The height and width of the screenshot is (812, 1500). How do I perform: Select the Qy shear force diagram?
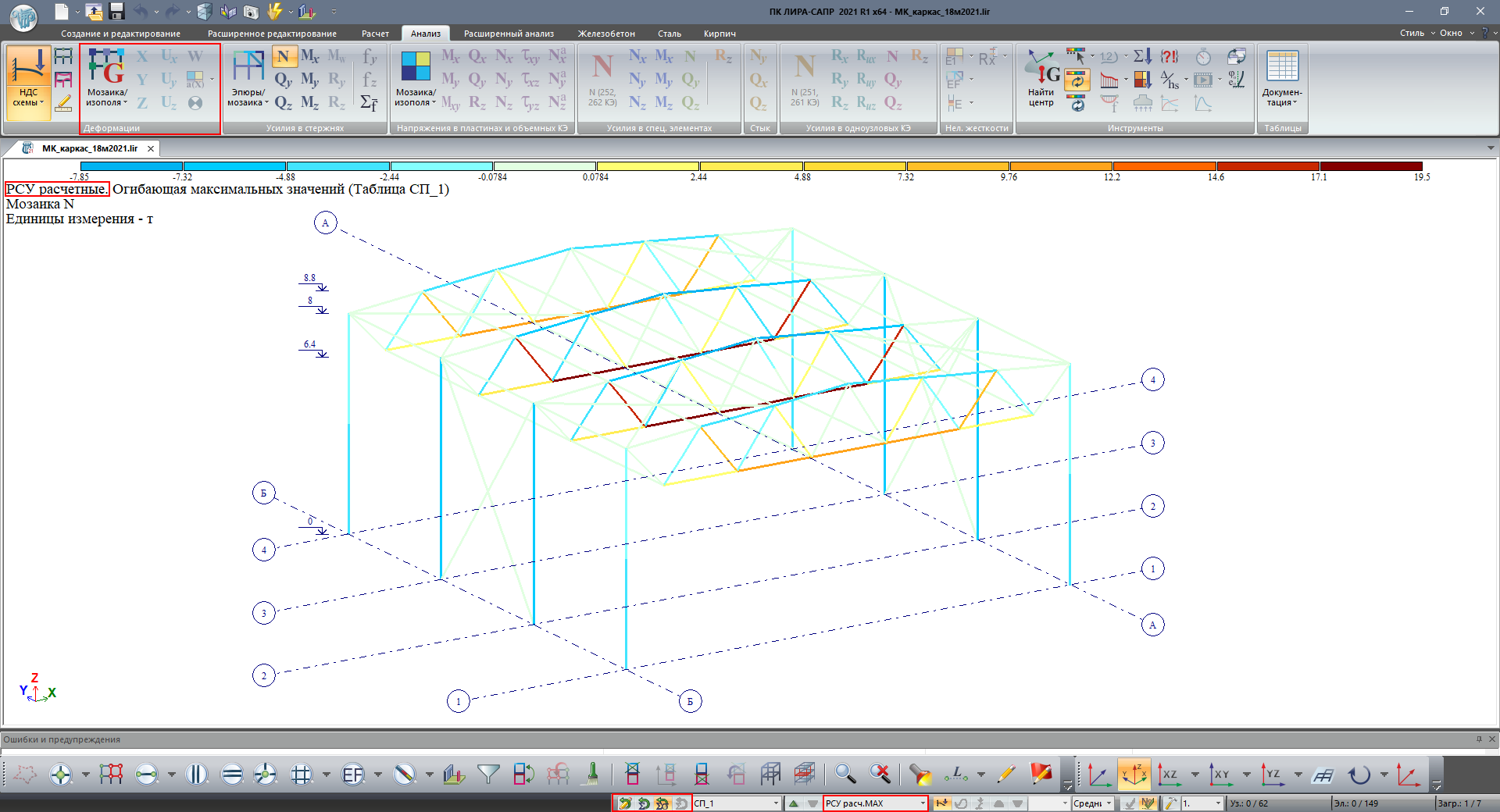pos(283,80)
